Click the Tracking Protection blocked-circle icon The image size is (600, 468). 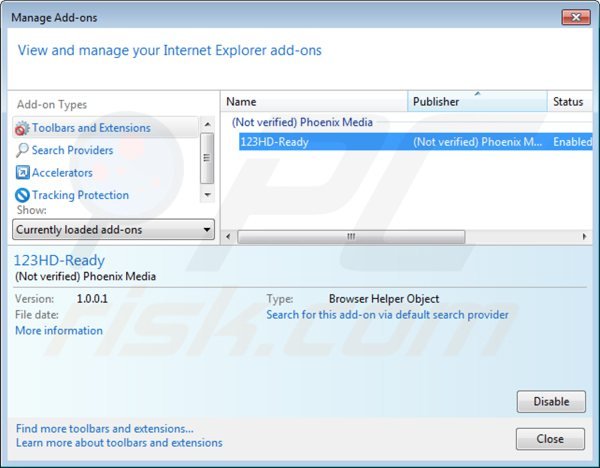22,195
